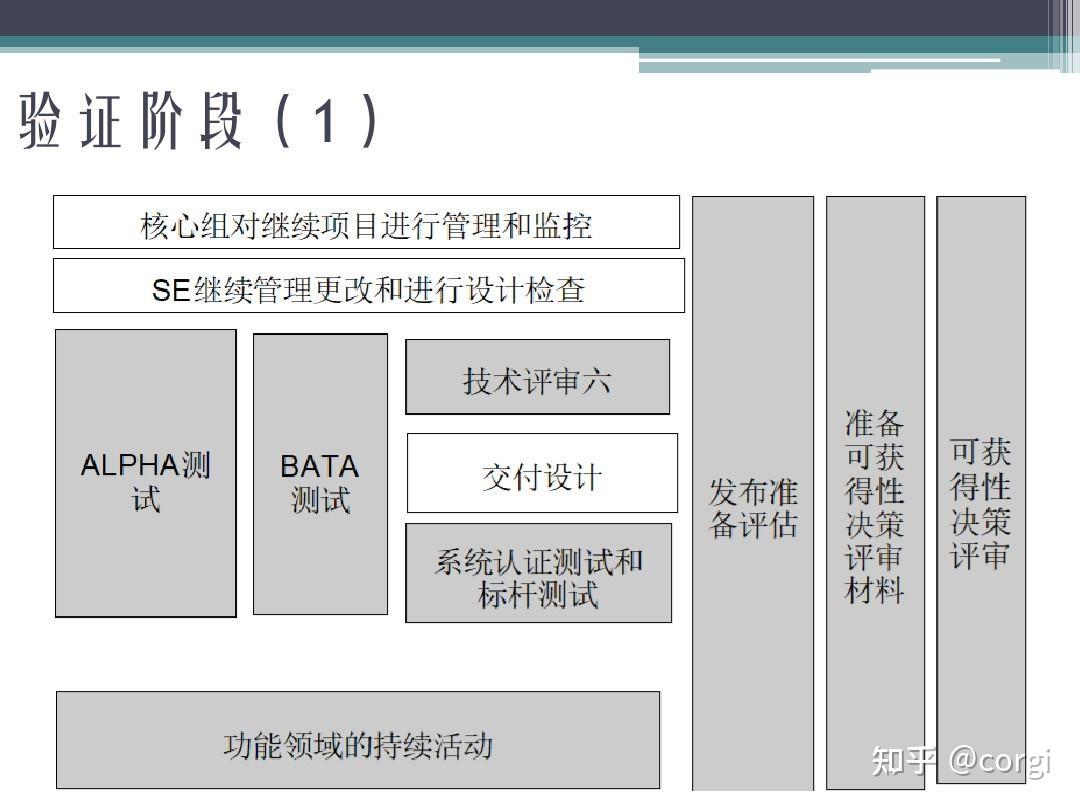The height and width of the screenshot is (810, 1080).
Task: Select the 系统认证测试和标杆测试 box
Action: point(537,572)
